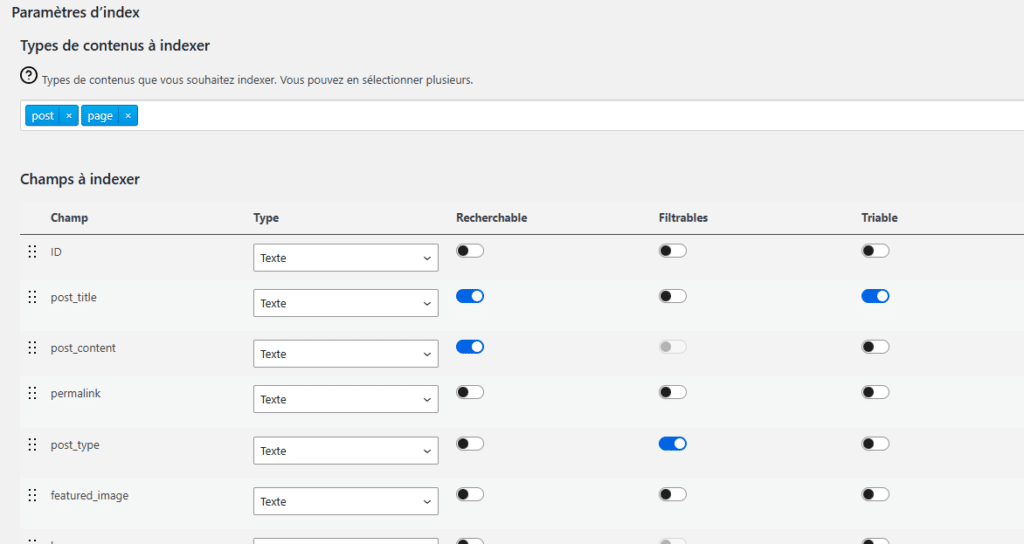Enable Filtrables toggle for permalink

[672, 392]
